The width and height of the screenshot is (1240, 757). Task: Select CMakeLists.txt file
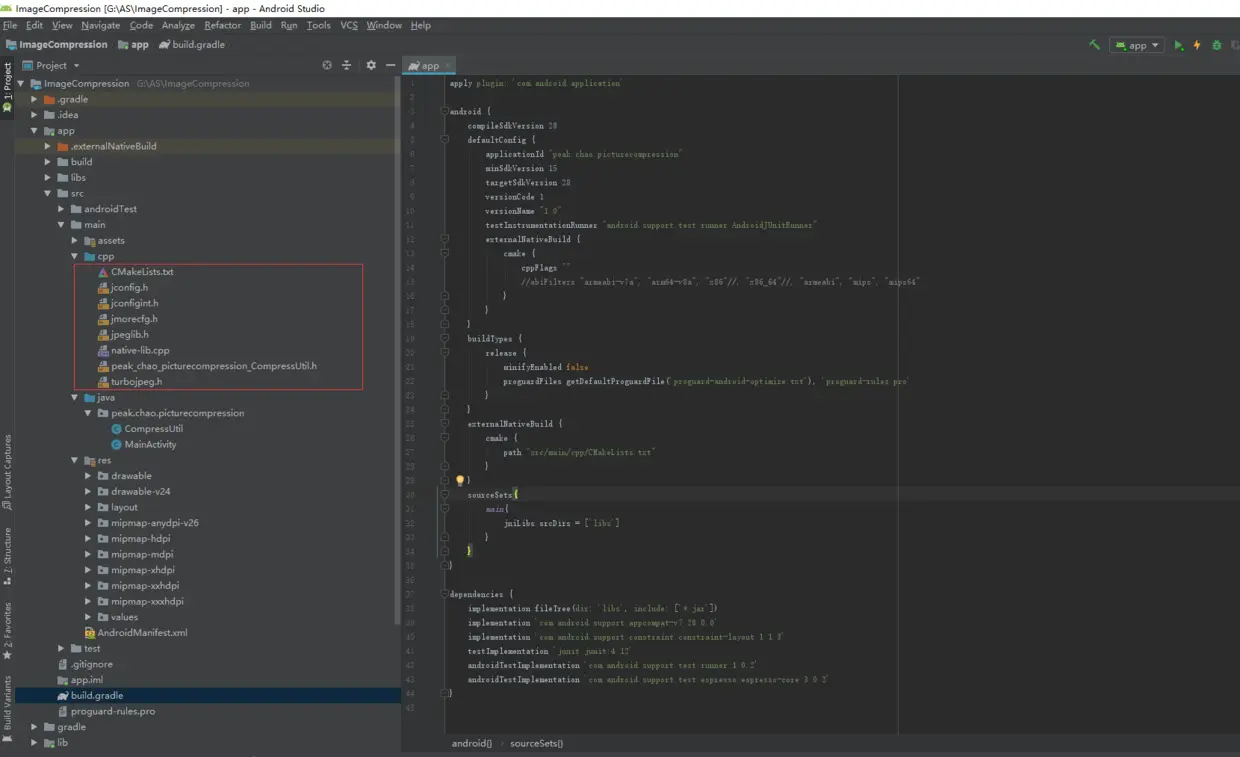(135, 272)
